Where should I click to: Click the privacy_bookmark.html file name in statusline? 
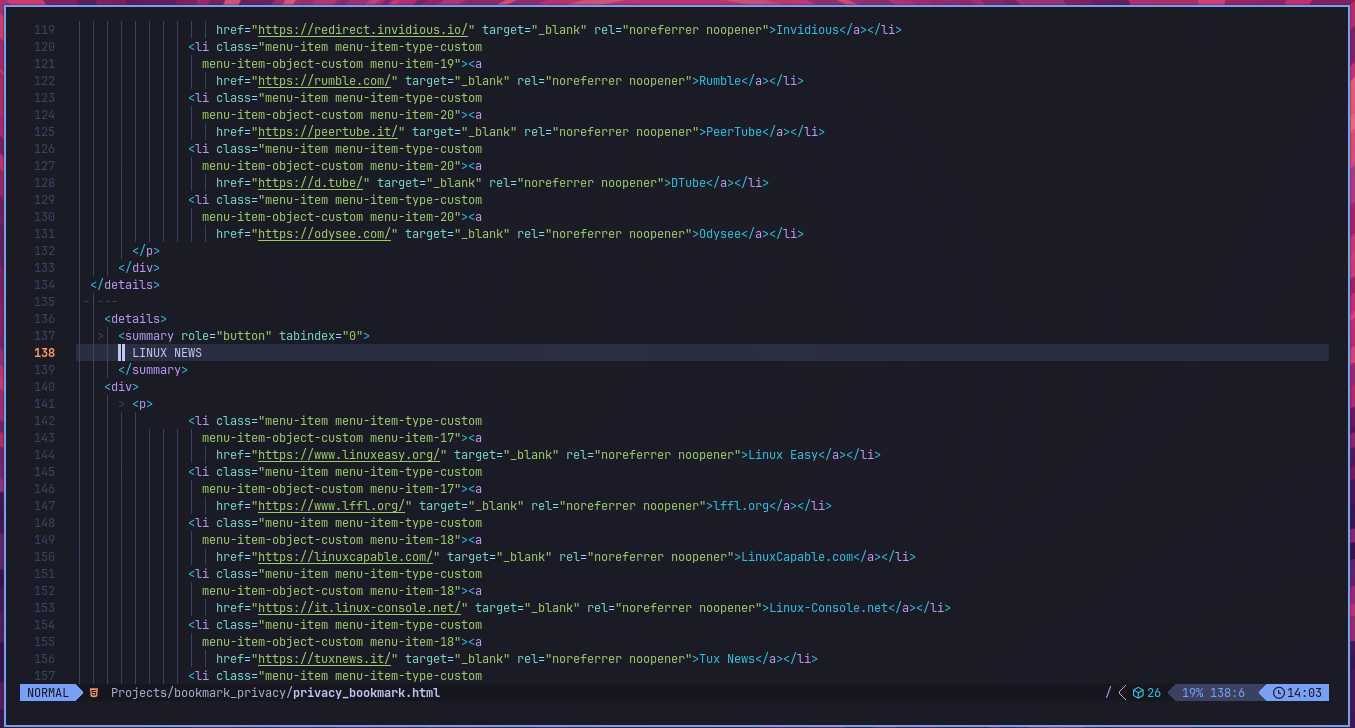(366, 693)
